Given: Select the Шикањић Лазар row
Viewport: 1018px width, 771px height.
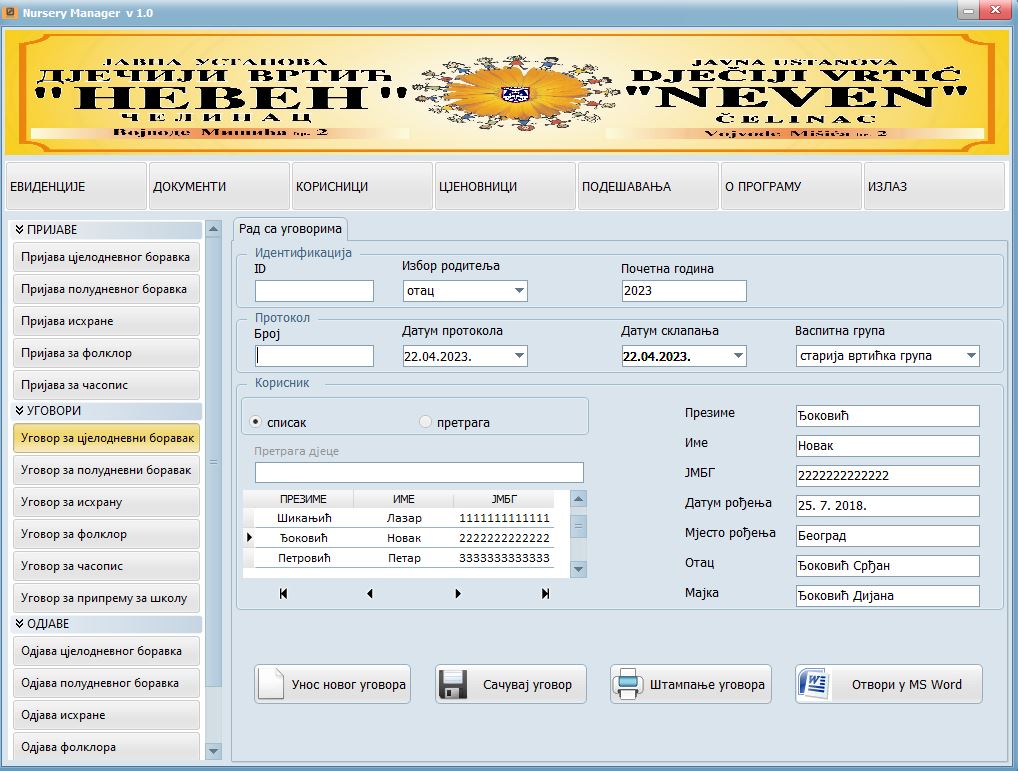Looking at the screenshot, I should point(399,518).
